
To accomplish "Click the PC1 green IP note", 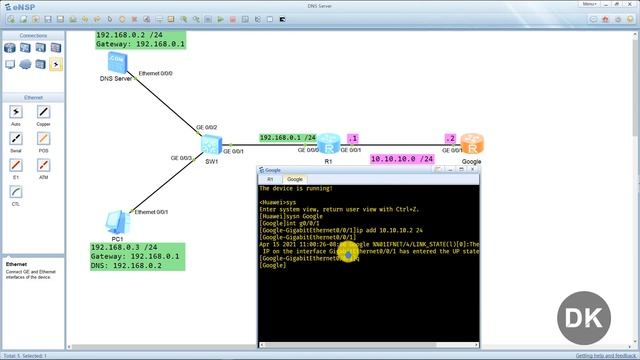I will 138,257.
